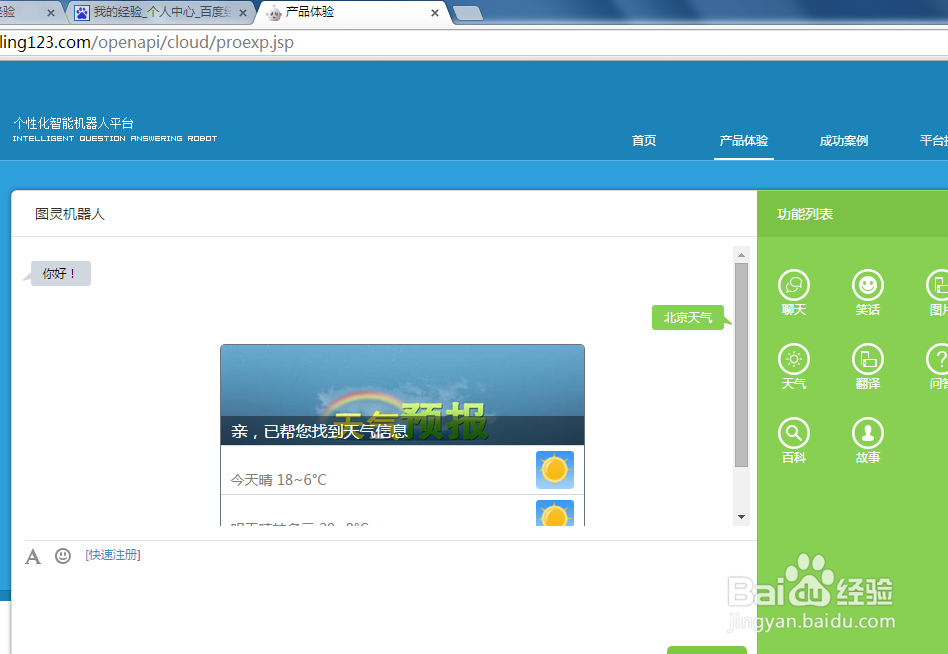
Task: Open 成功案例 navigation item
Action: pyautogui.click(x=843, y=140)
